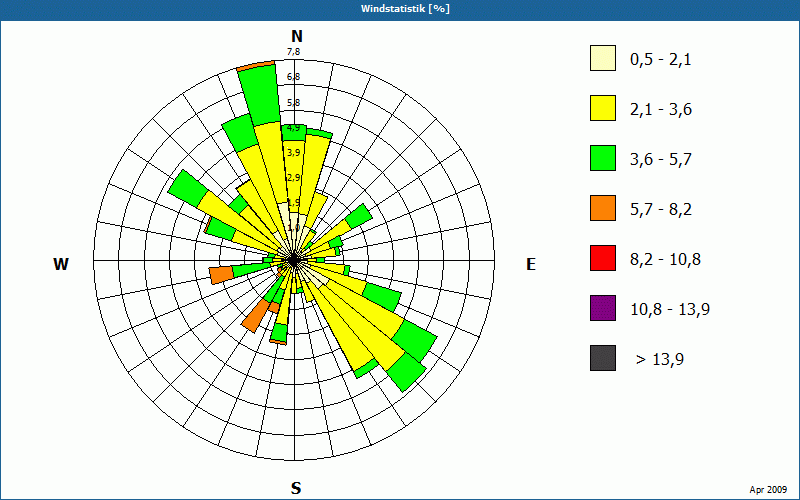This screenshot has height=500, width=800.
Task: Click the orange 5,7 - 8,2 legend swatch
Action: (x=603, y=208)
